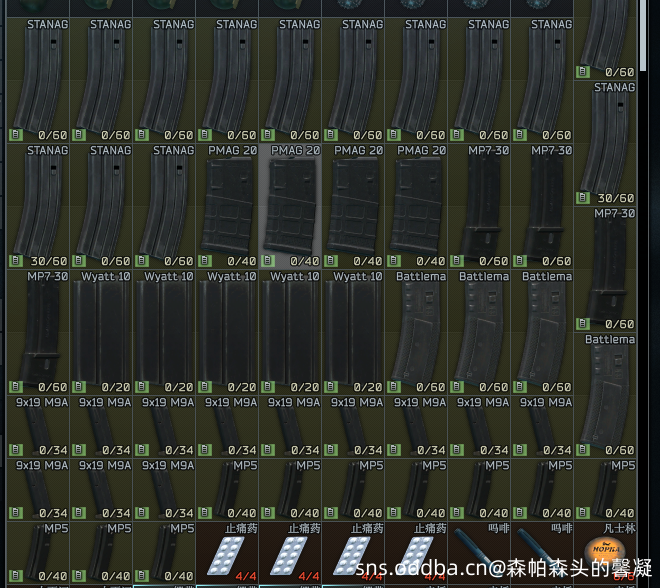Select the tall MP7-30 magazine in far-right column
This screenshot has width=660, height=588.
point(604,268)
